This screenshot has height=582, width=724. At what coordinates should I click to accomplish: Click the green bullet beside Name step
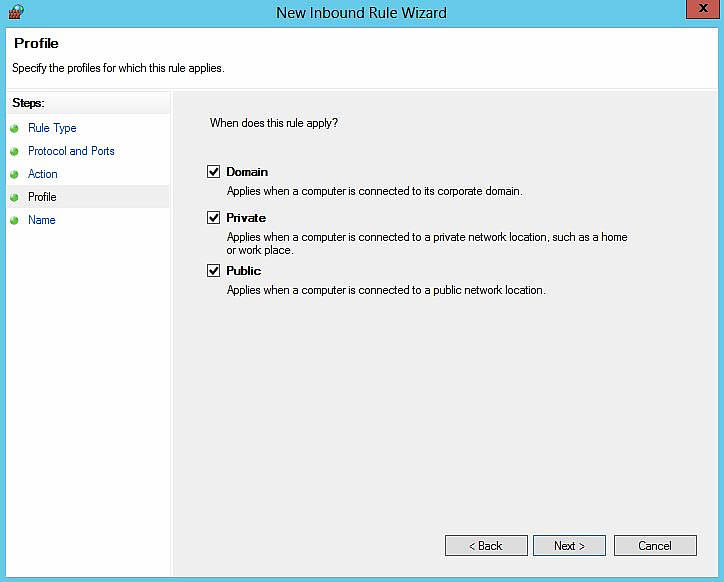[15, 220]
